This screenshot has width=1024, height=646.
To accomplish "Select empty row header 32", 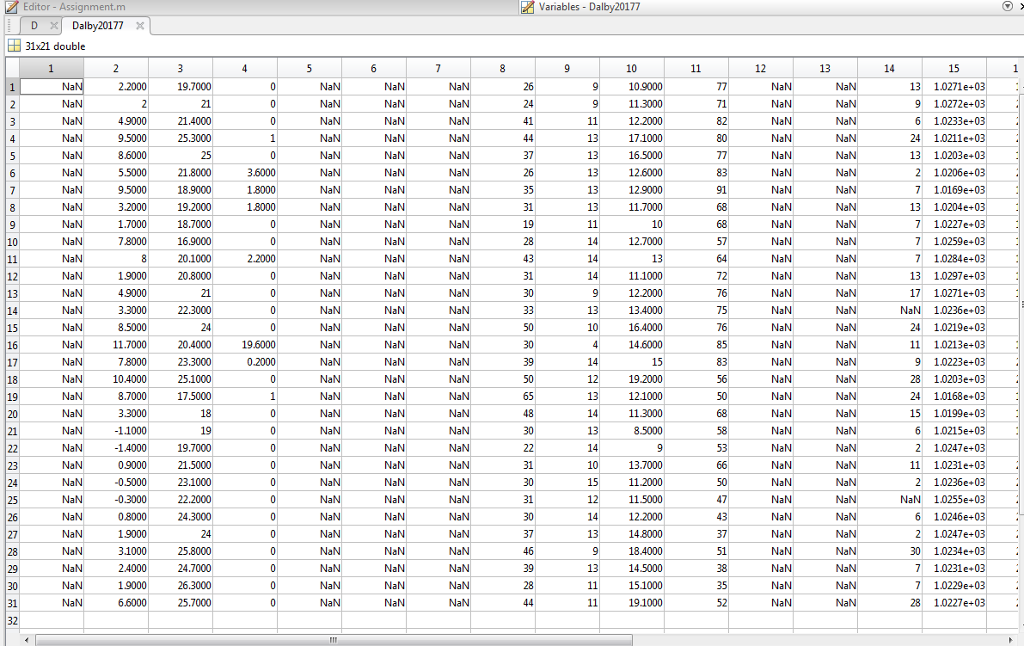I will tap(12, 621).
